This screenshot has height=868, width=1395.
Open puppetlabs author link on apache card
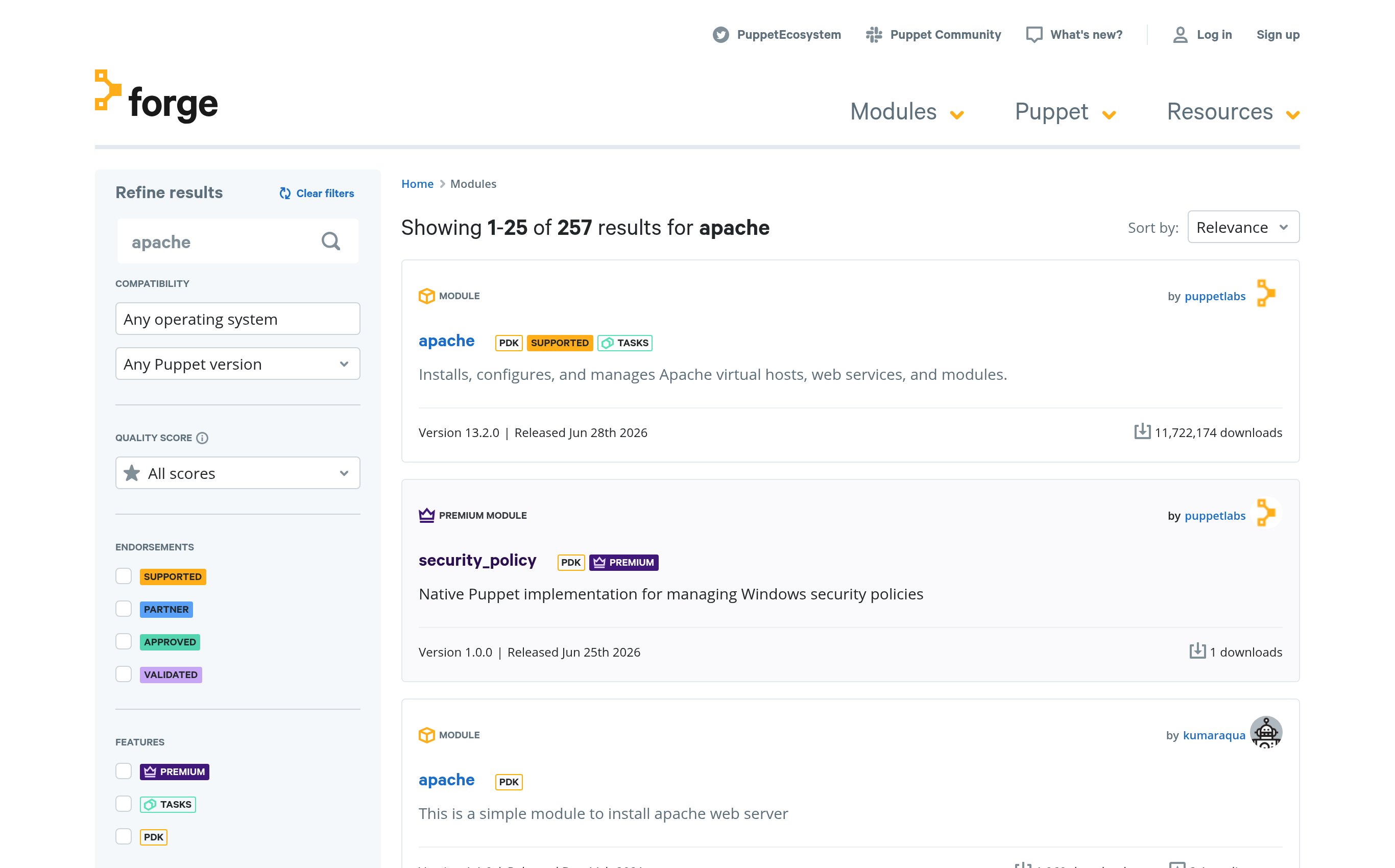coord(1215,296)
